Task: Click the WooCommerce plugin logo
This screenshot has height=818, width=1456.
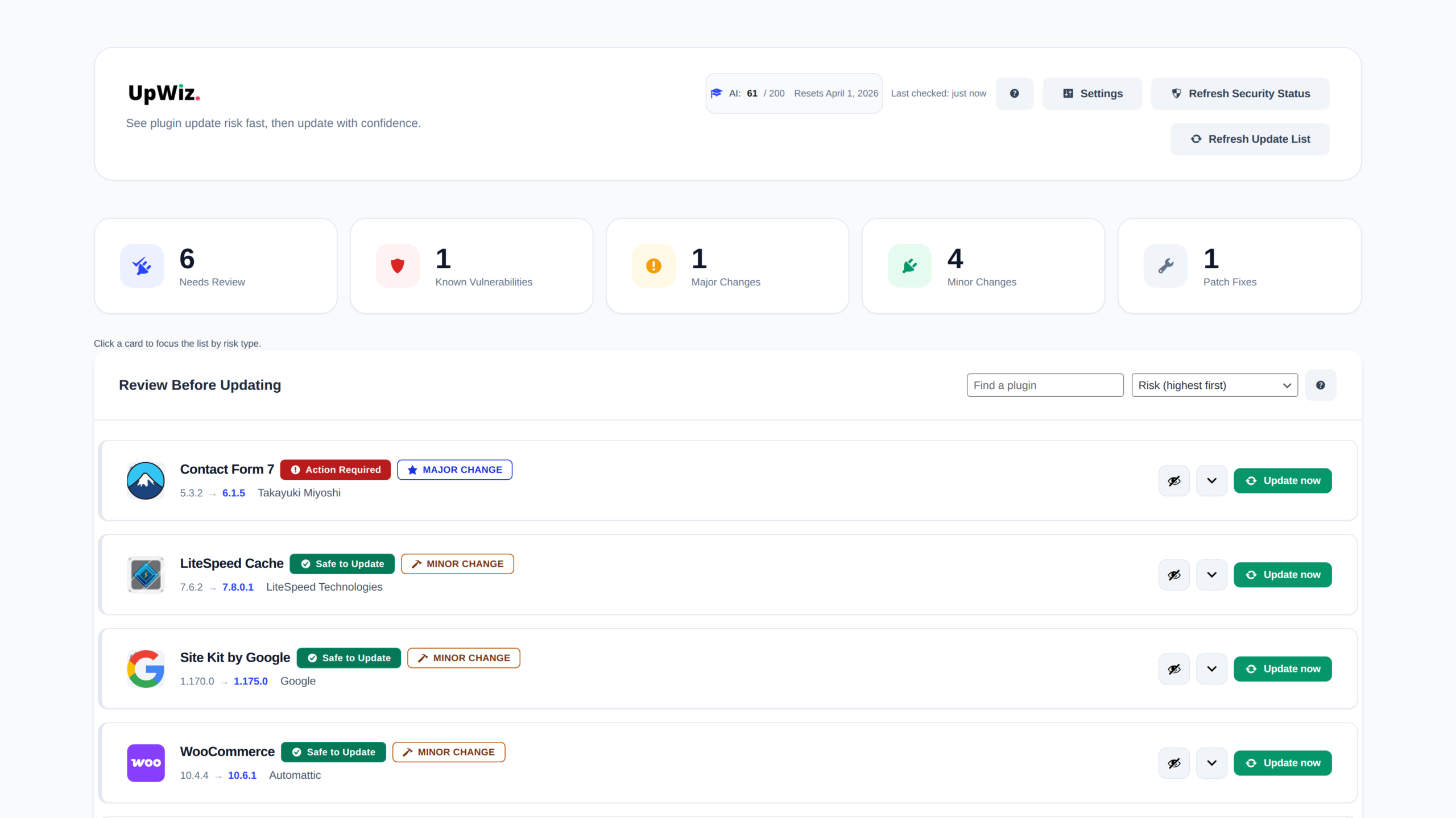Action: [146, 763]
